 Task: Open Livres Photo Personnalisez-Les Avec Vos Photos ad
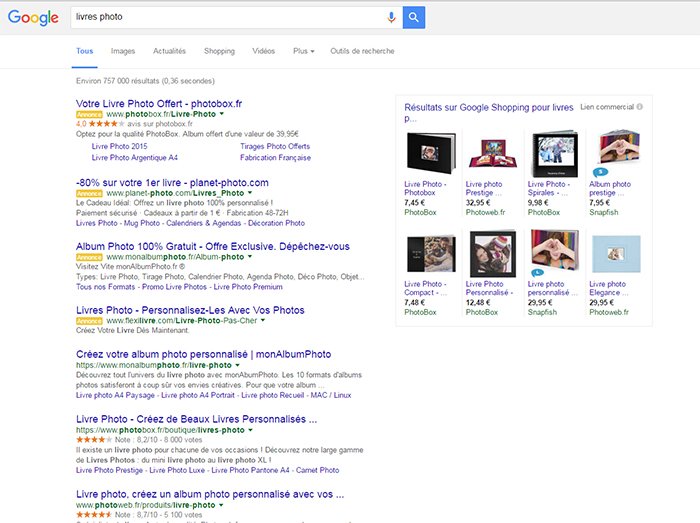pyautogui.click(x=190, y=310)
